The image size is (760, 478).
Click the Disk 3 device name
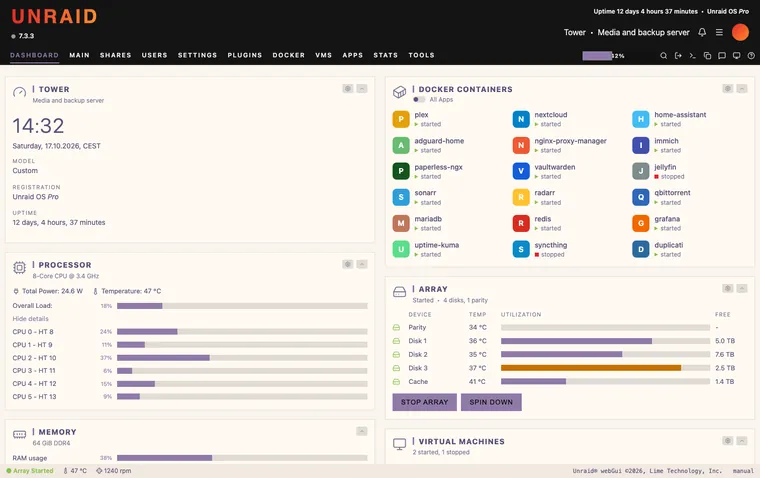click(x=418, y=368)
